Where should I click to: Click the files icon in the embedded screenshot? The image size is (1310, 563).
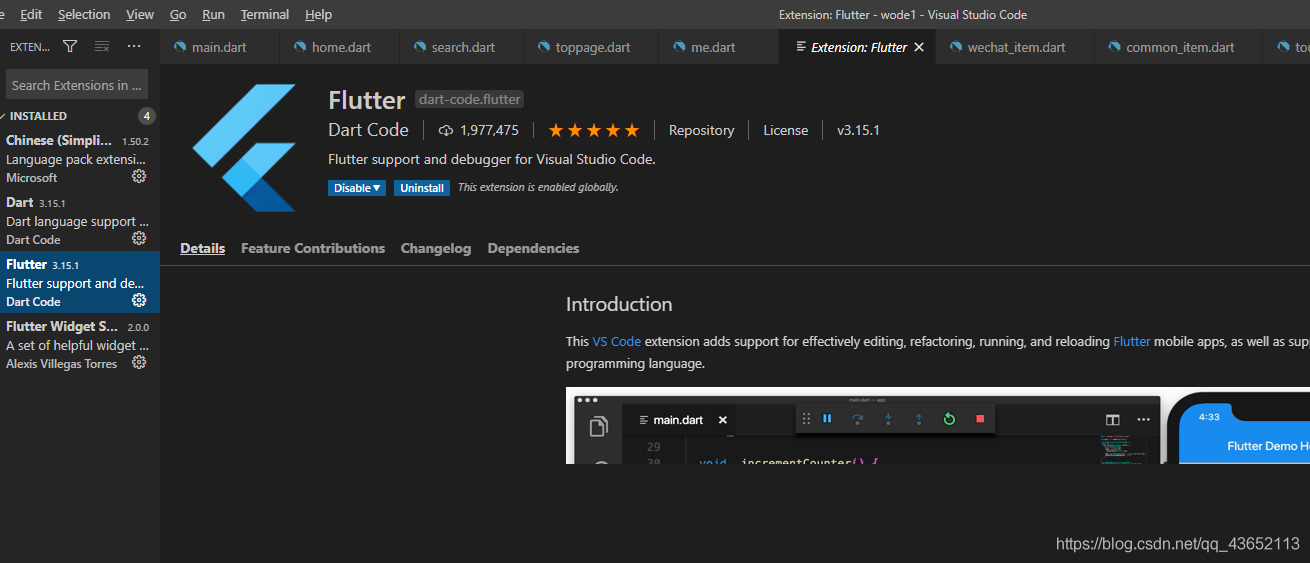point(598,426)
